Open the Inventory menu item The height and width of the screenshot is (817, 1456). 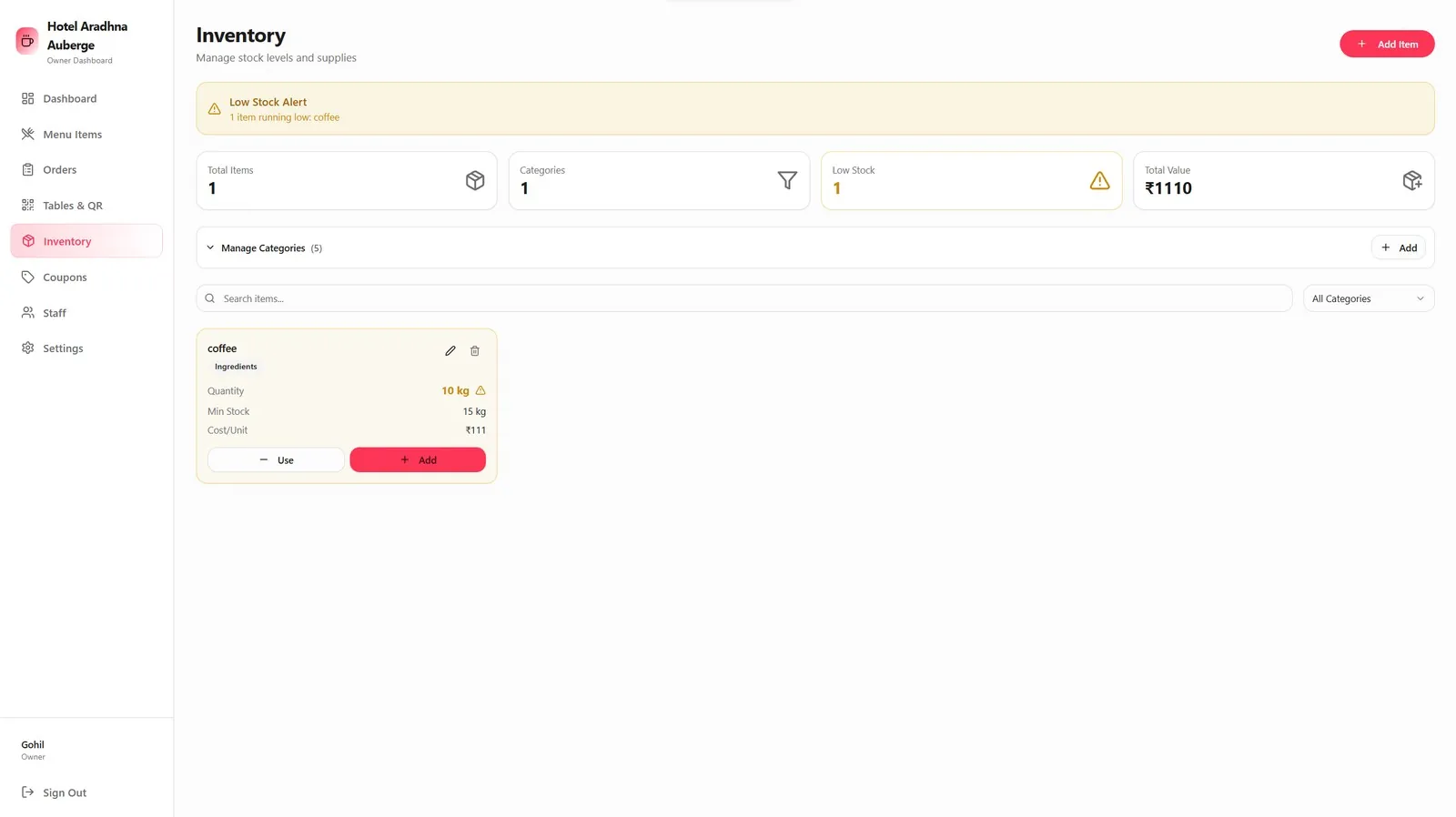[86, 241]
